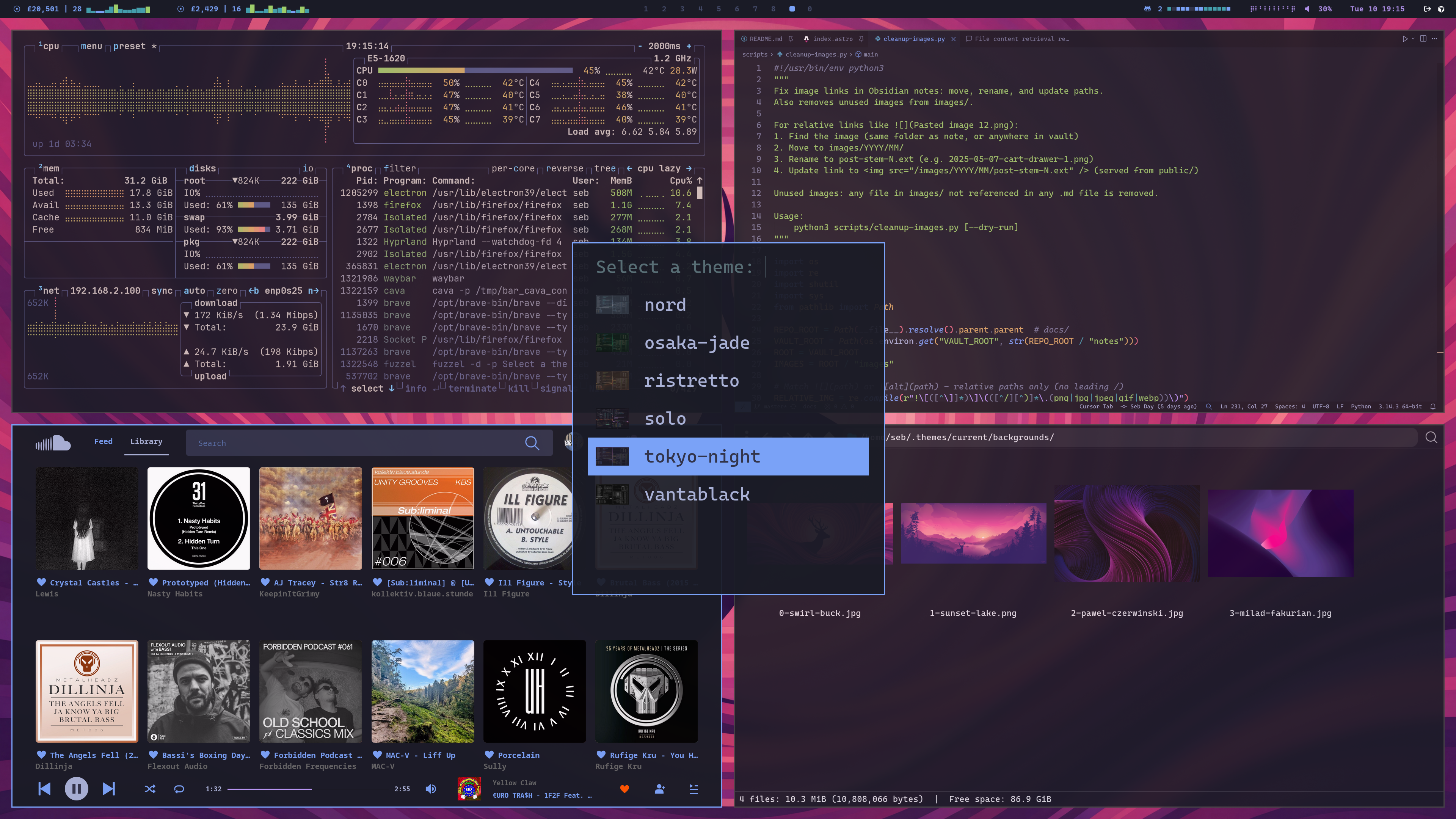This screenshot has width=1456, height=819.
Task: Switch to the index.astro tab
Action: [x=832, y=39]
